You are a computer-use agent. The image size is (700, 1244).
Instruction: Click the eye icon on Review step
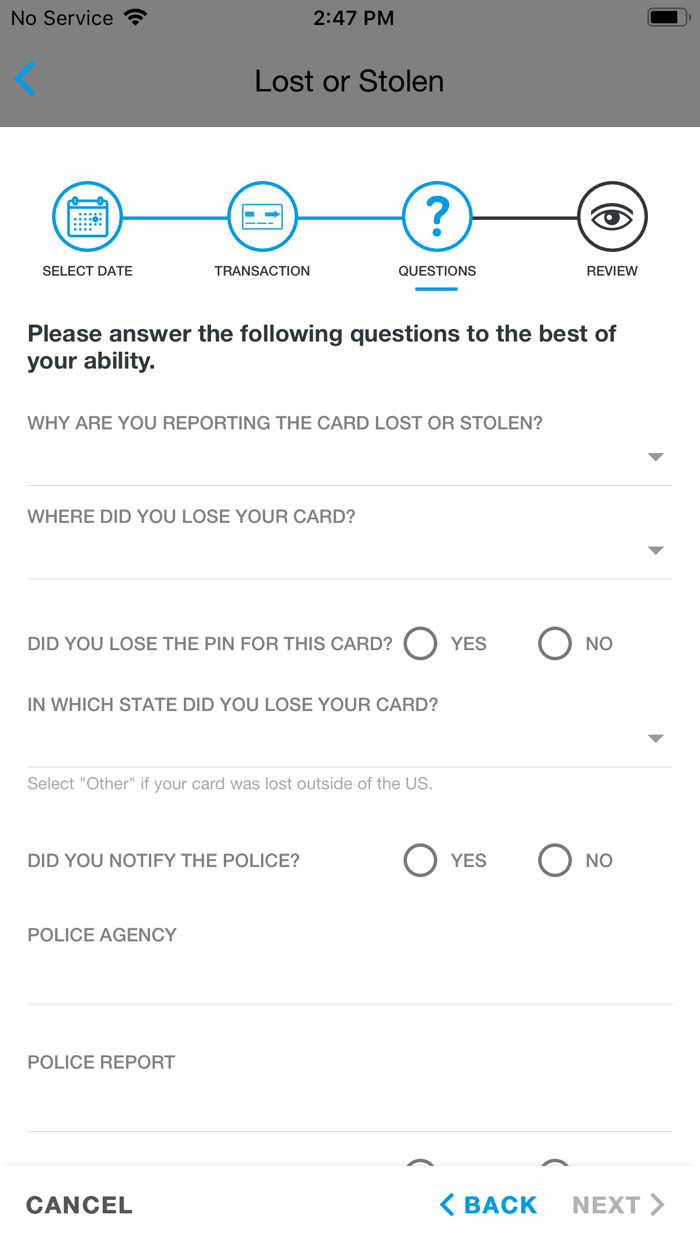(612, 216)
